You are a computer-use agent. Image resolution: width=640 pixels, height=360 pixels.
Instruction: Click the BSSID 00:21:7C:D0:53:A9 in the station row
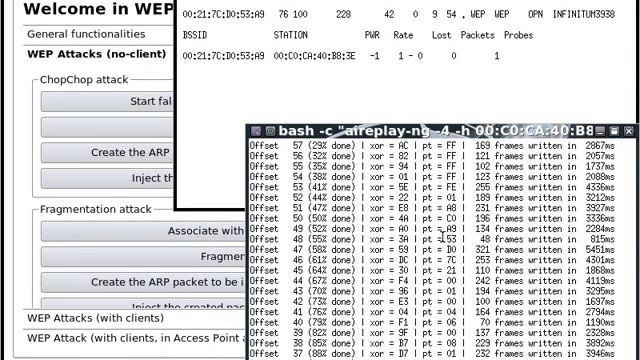click(x=223, y=56)
